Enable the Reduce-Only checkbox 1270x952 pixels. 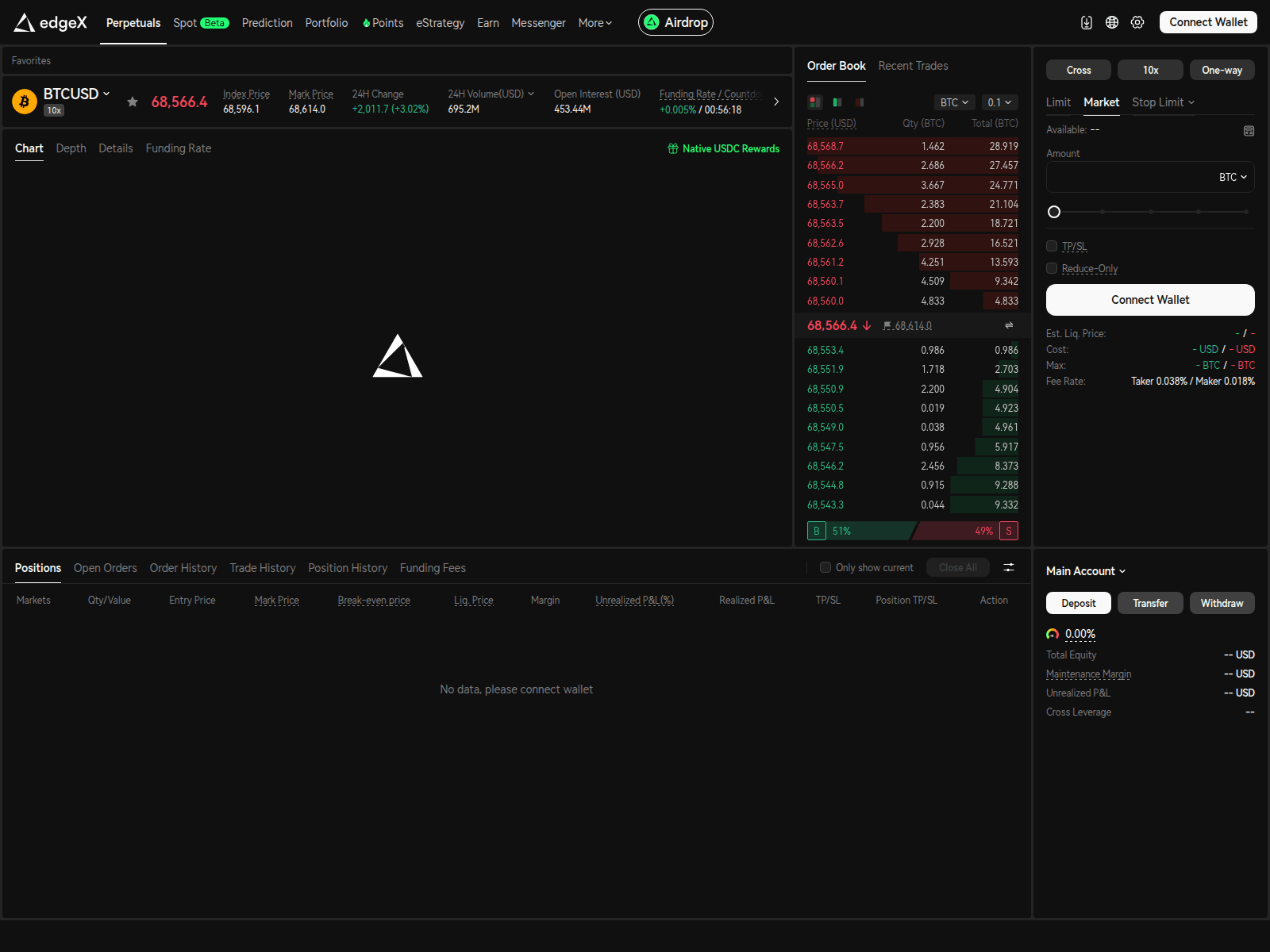point(1052,268)
